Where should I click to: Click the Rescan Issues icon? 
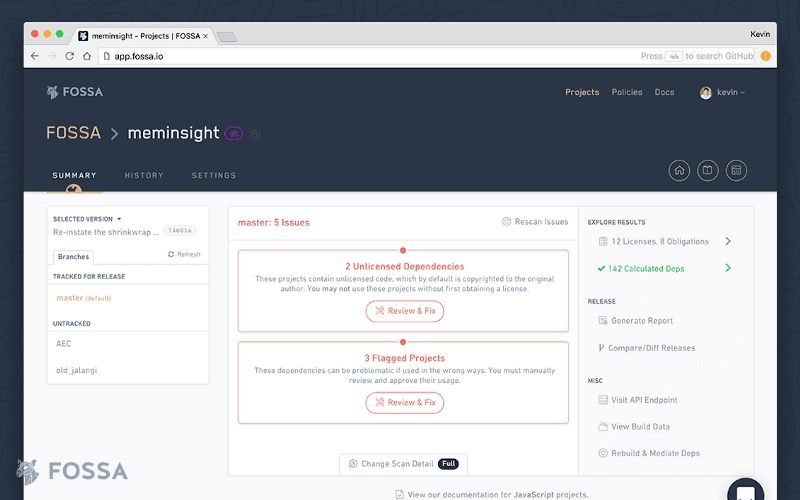[x=506, y=222]
